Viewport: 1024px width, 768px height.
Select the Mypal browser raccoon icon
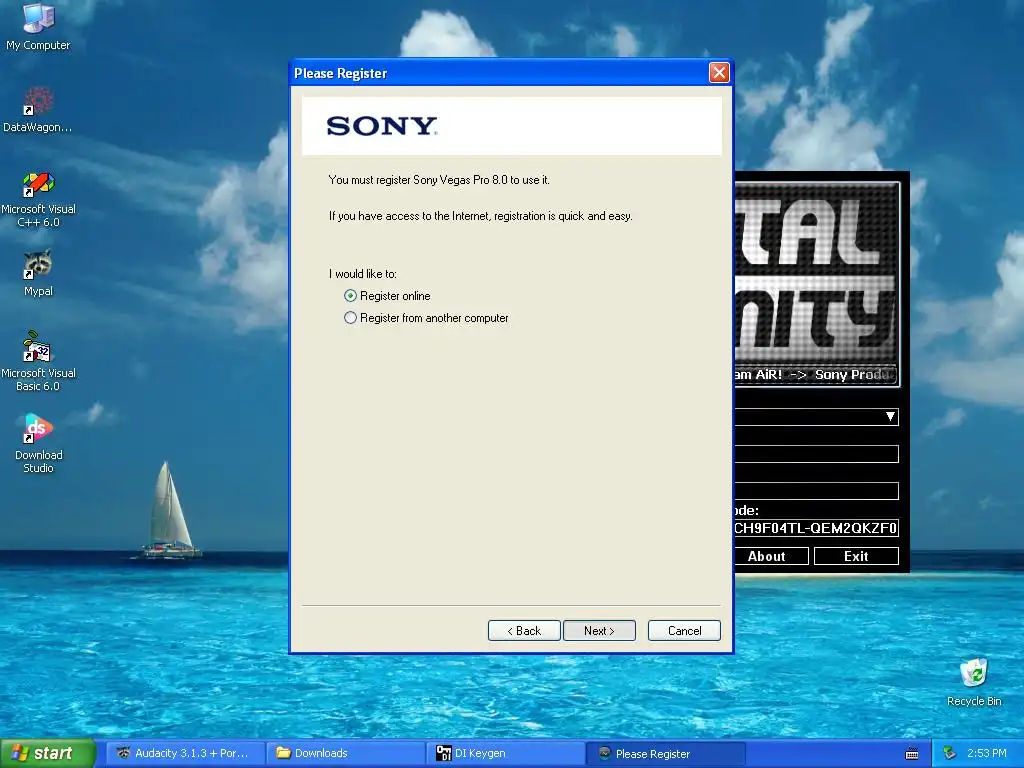(38, 273)
